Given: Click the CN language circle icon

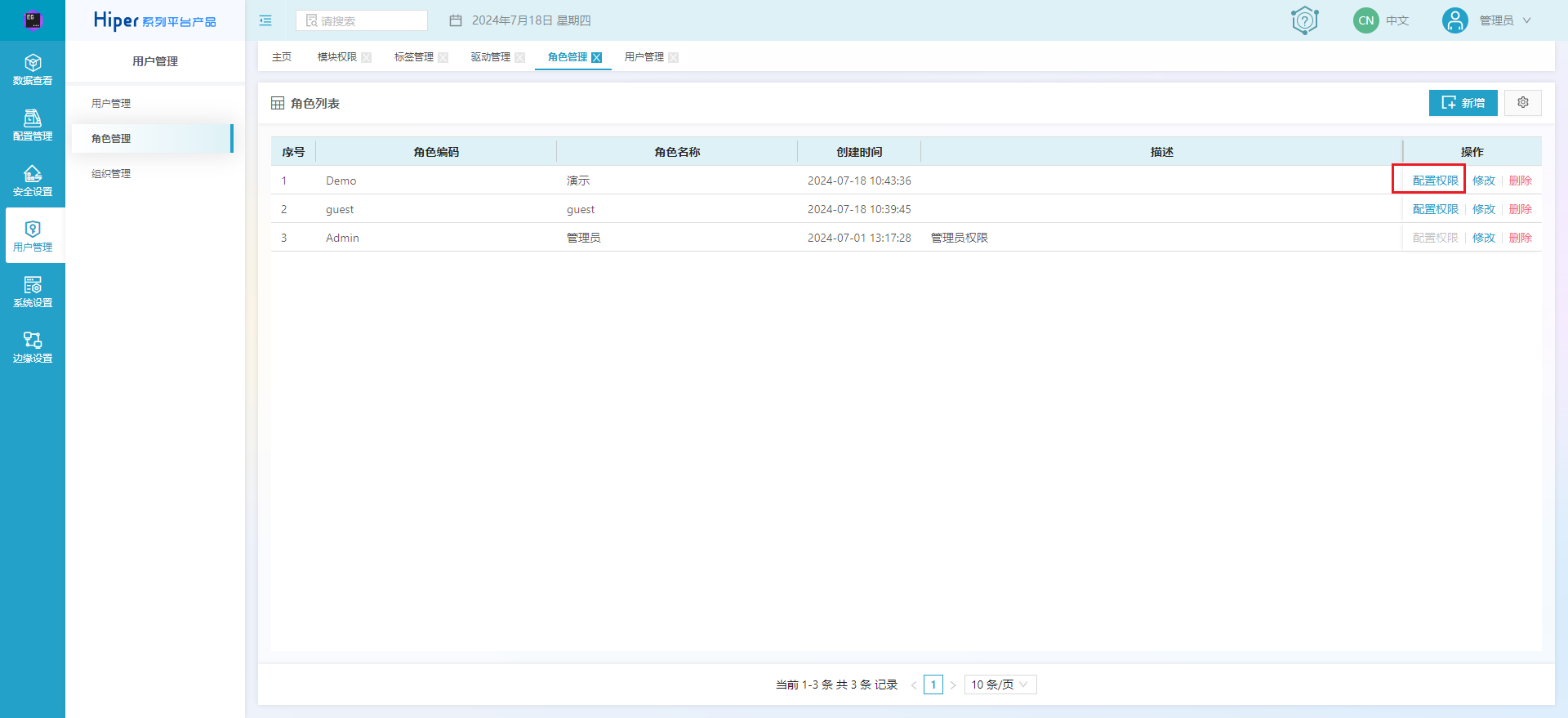Looking at the screenshot, I should pyautogui.click(x=1365, y=20).
